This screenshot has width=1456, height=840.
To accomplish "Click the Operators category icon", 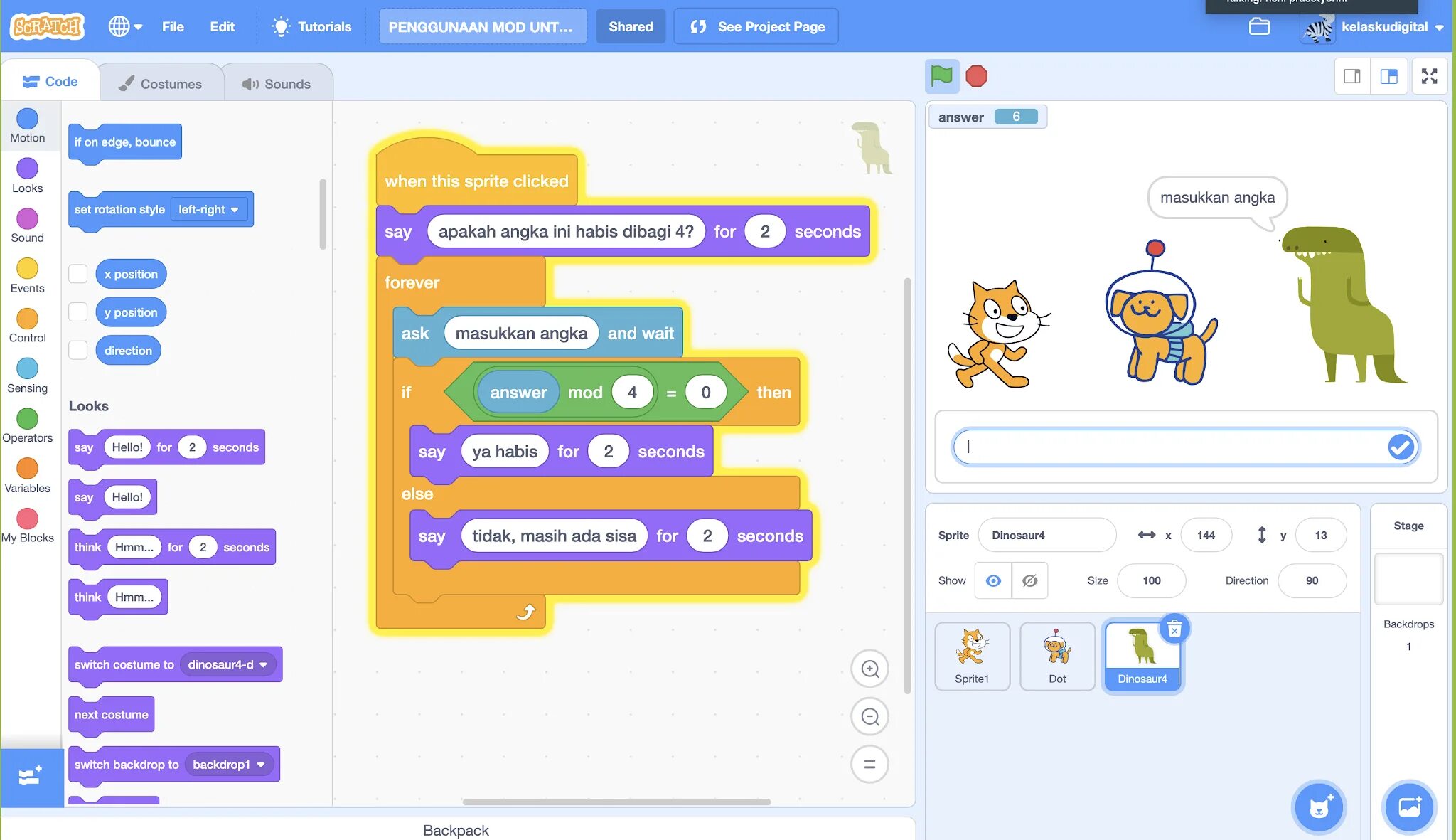I will (x=27, y=419).
